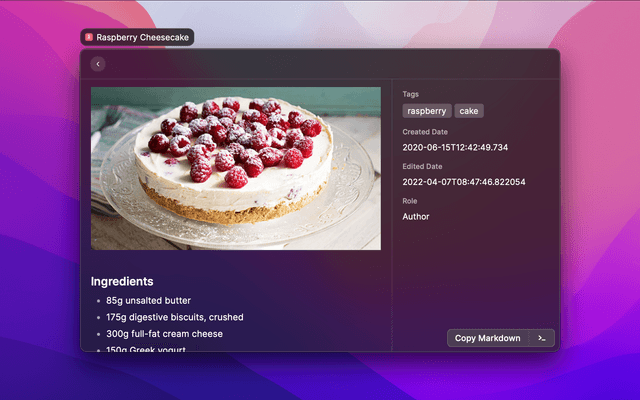The height and width of the screenshot is (400, 640).
Task: Click the Copy Markdown button
Action: 488,338
